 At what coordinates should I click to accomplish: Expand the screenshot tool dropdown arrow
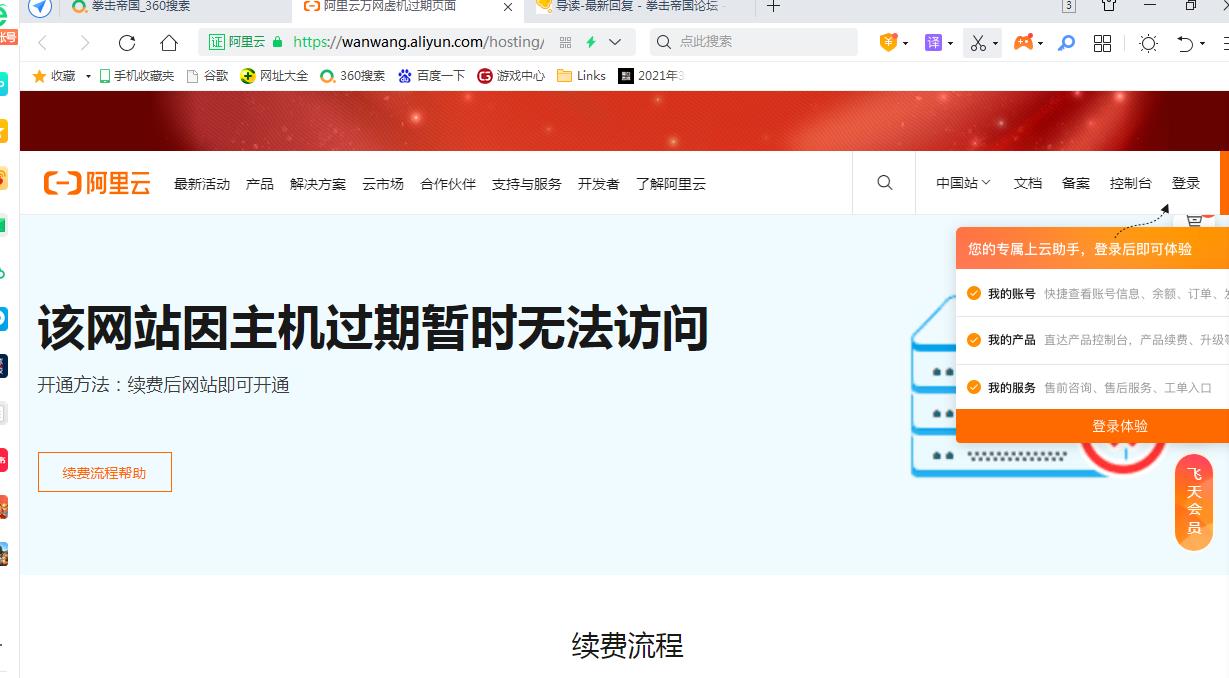coord(995,44)
